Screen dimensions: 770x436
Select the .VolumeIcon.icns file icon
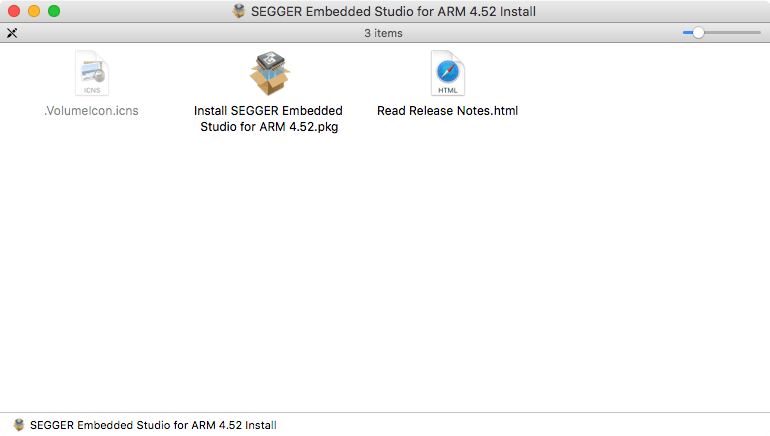click(91, 73)
